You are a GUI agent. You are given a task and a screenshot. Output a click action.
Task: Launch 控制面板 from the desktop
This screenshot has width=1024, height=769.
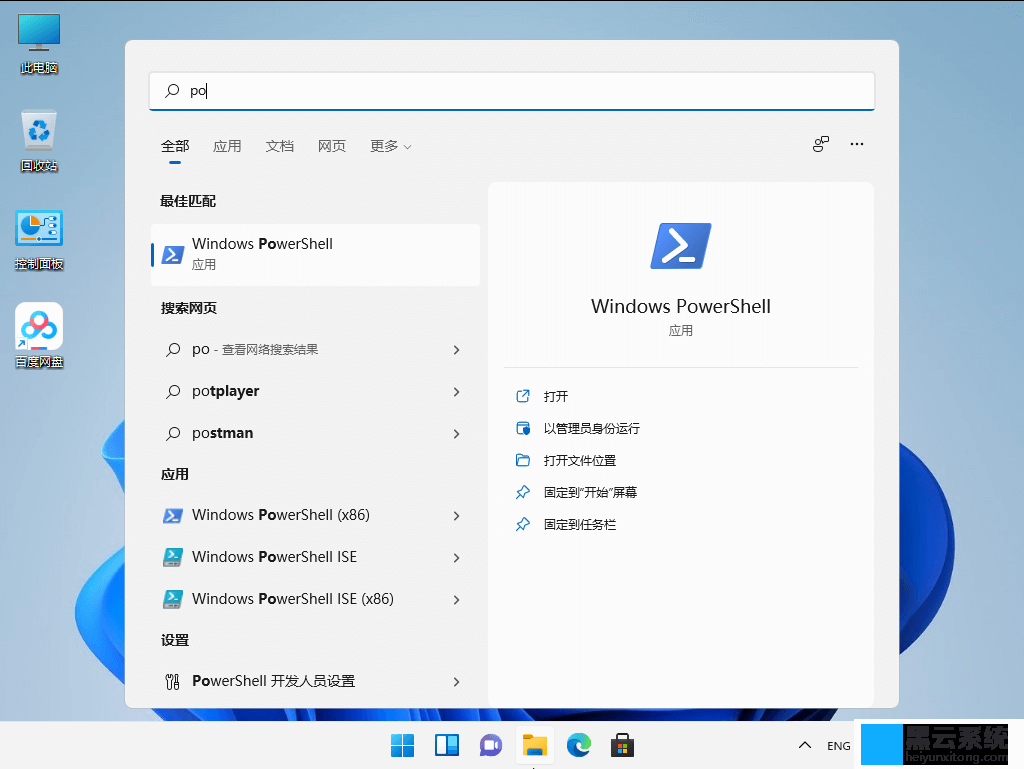[x=38, y=228]
